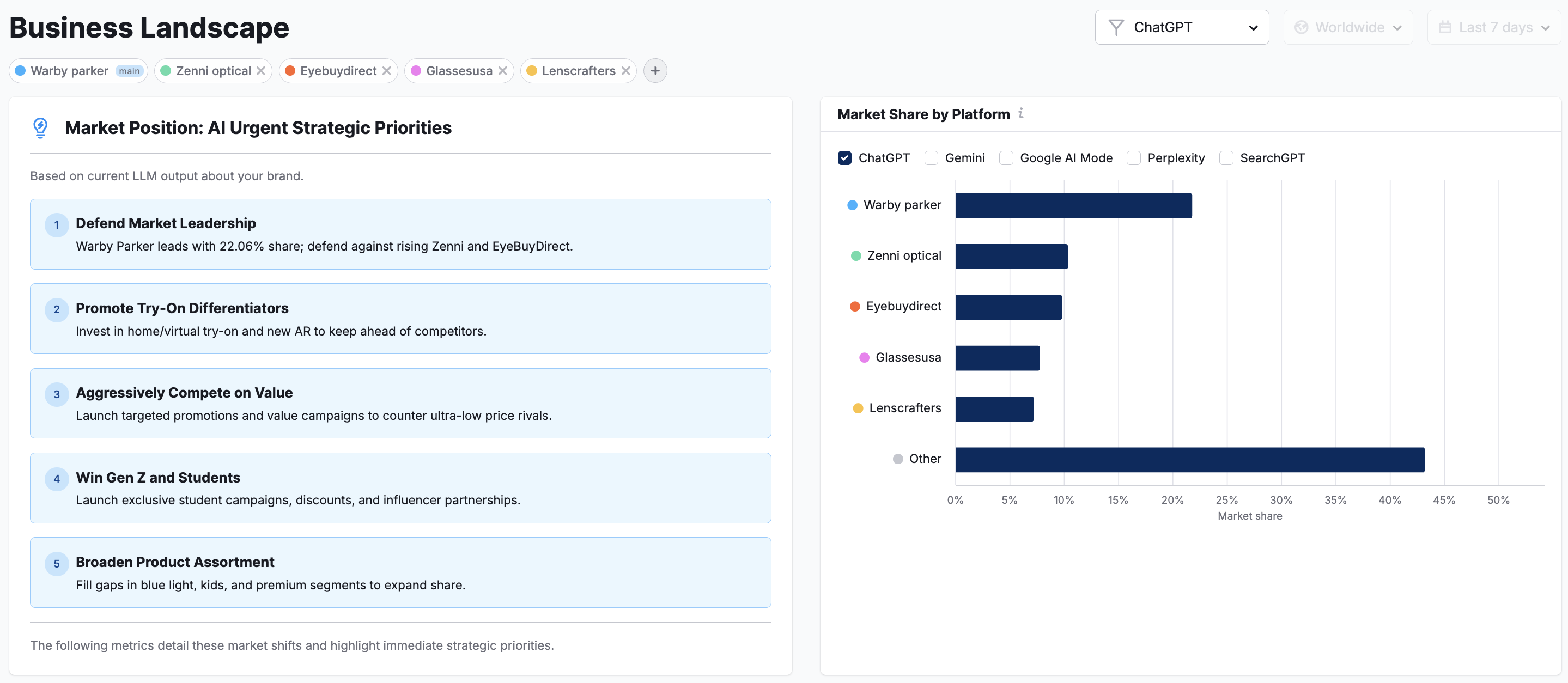The width and height of the screenshot is (1568, 683).
Task: Click priority number 1 badge
Action: click(x=57, y=225)
